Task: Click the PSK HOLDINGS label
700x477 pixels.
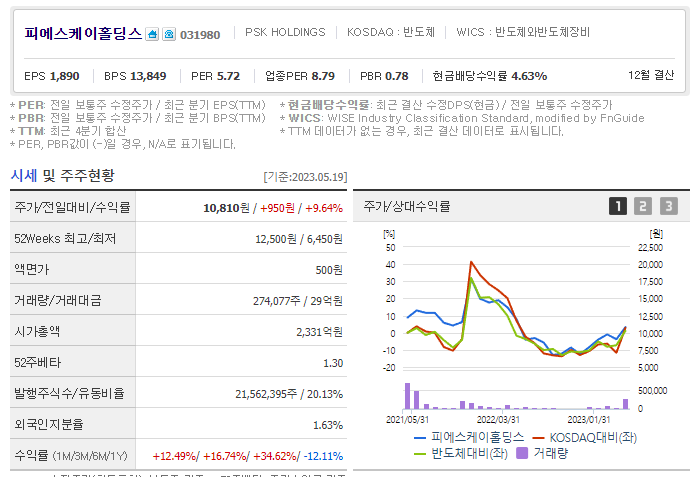Action: point(285,32)
